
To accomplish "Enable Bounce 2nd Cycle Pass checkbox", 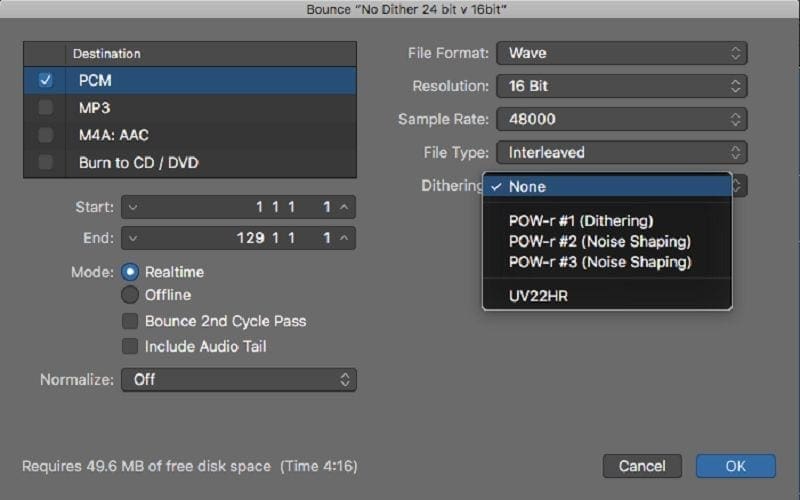I will pos(130,321).
